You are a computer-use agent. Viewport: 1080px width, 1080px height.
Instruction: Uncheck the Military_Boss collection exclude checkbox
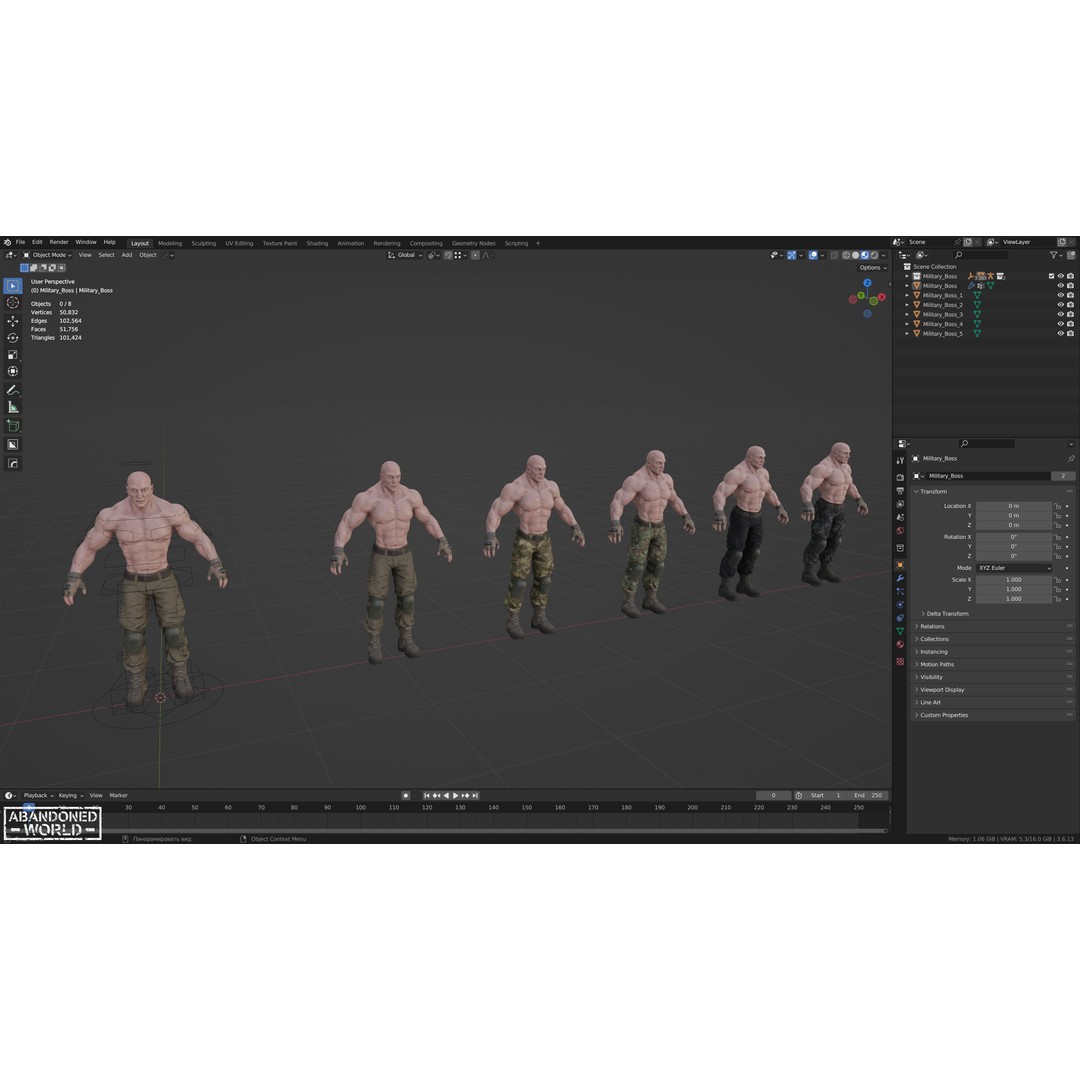click(x=1051, y=276)
